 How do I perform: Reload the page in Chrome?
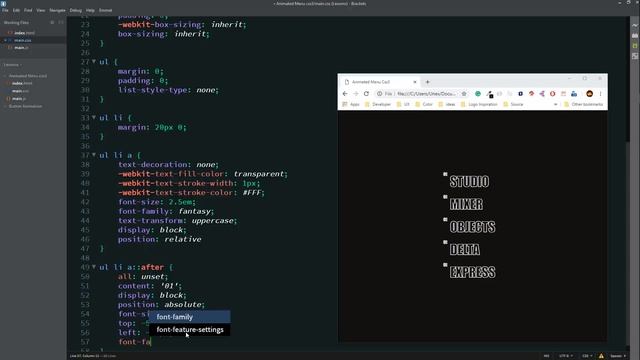366,94
